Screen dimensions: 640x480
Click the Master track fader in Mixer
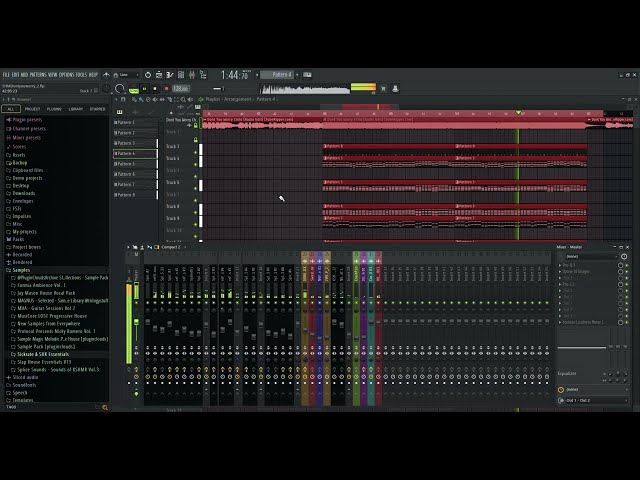coord(136,322)
